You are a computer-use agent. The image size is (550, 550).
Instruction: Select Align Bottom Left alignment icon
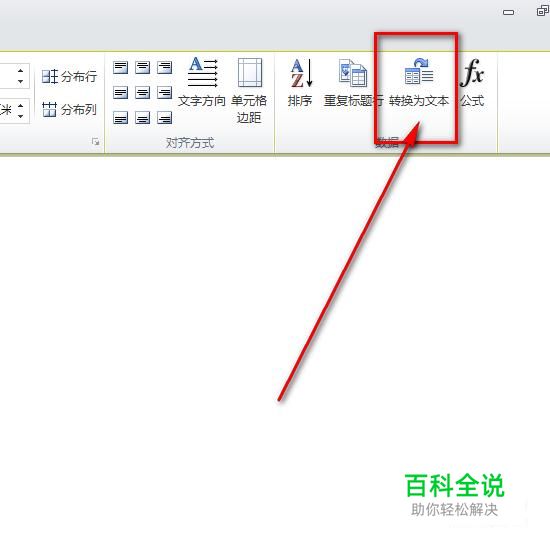[120, 118]
